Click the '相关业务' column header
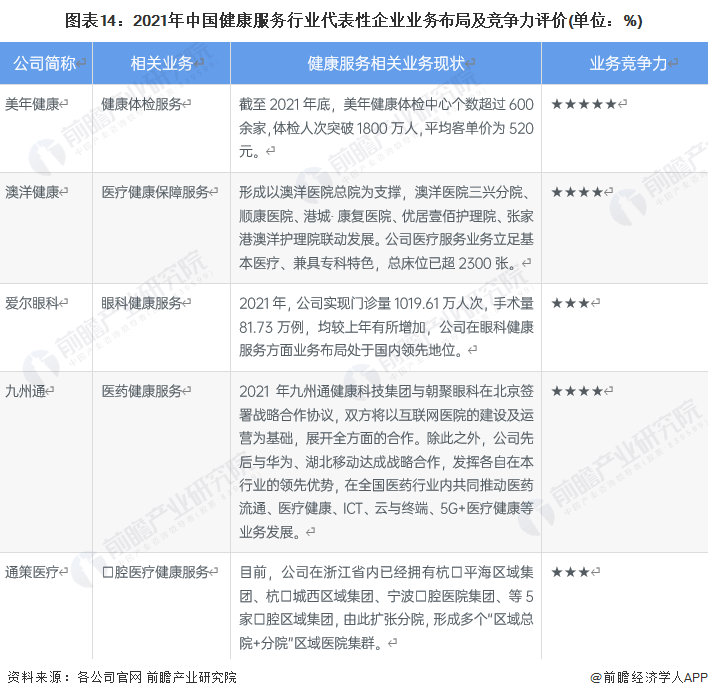This screenshot has height=698, width=708. (162, 63)
